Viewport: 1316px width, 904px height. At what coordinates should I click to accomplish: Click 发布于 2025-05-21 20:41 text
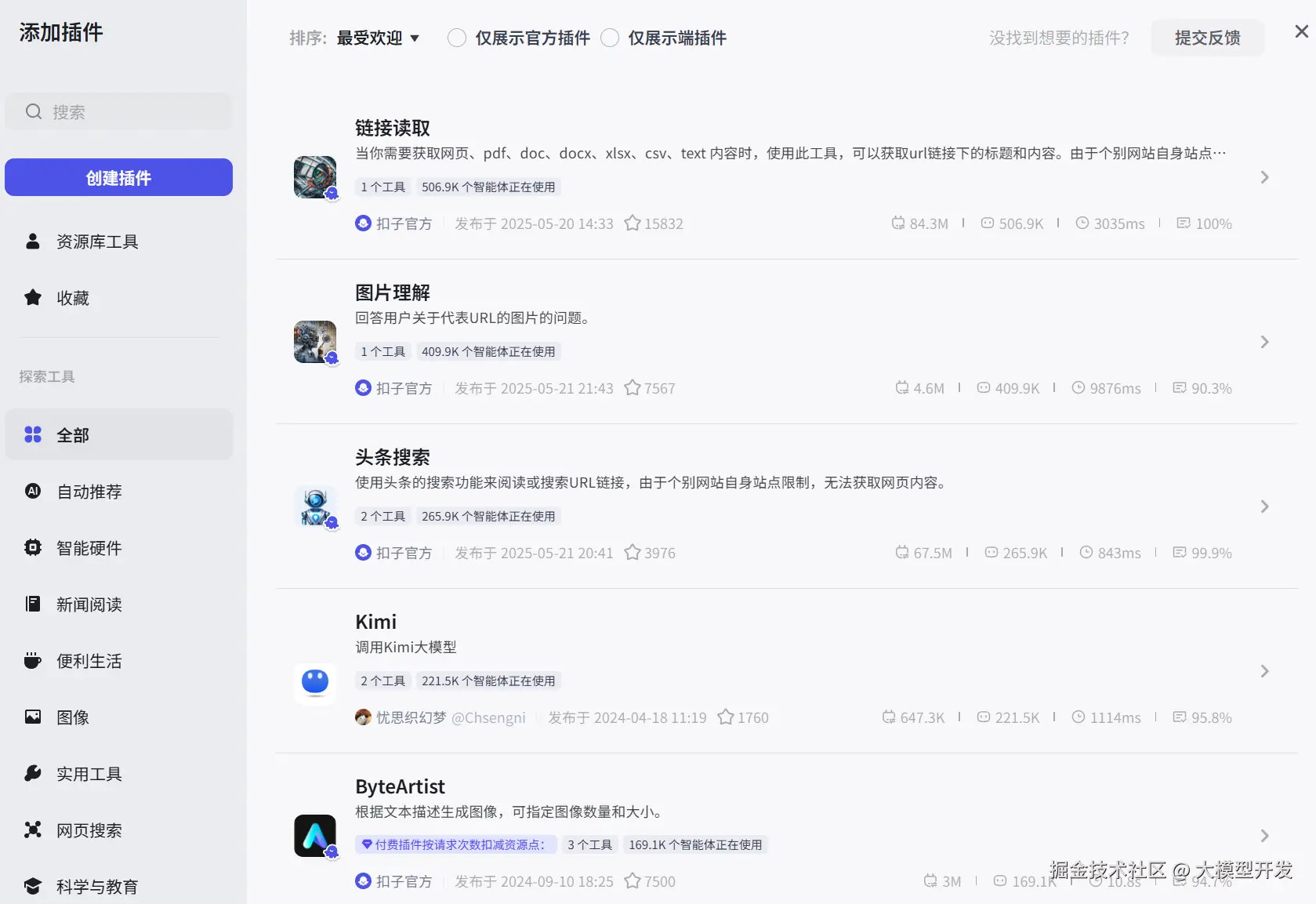tap(534, 553)
